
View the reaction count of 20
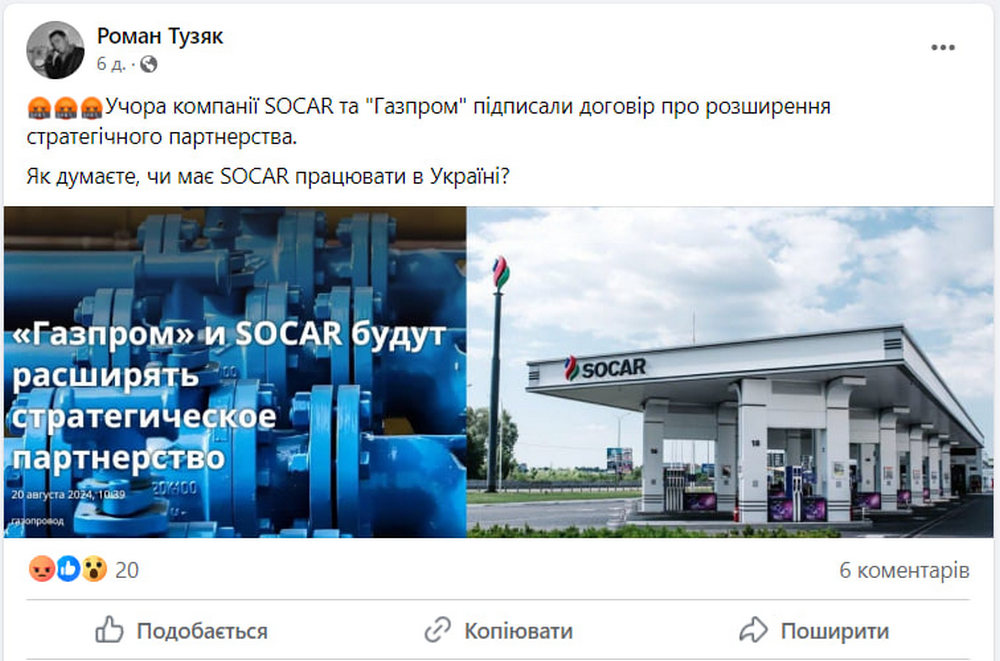point(127,570)
